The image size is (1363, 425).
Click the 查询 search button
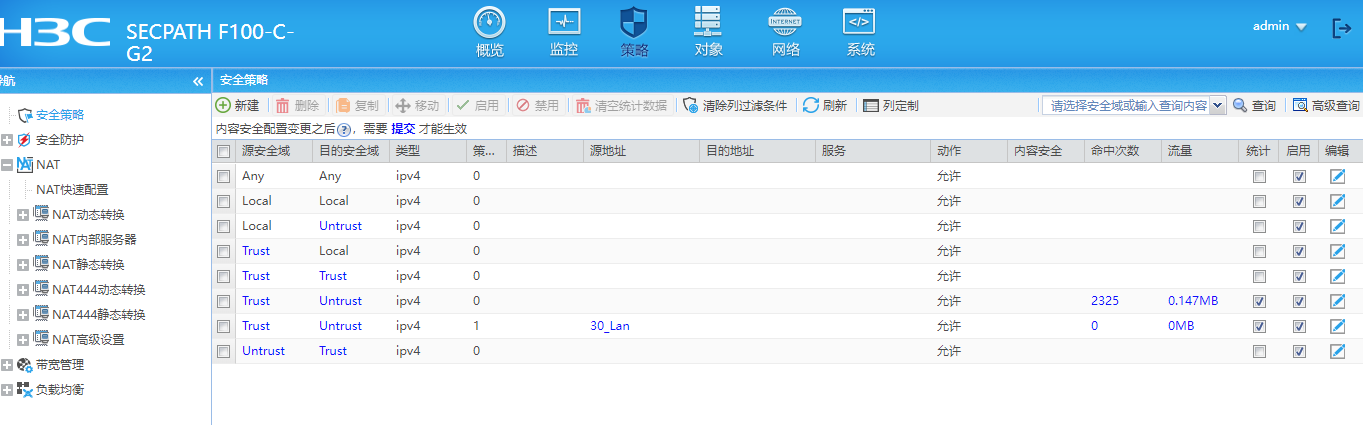click(1254, 105)
